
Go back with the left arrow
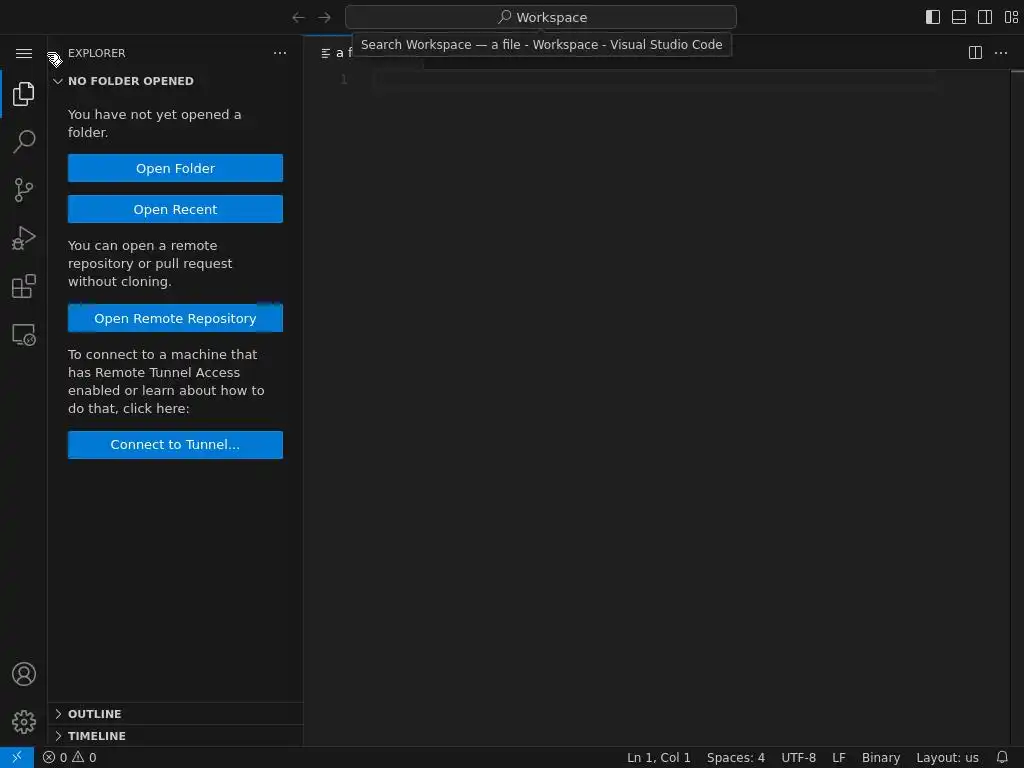coord(298,18)
